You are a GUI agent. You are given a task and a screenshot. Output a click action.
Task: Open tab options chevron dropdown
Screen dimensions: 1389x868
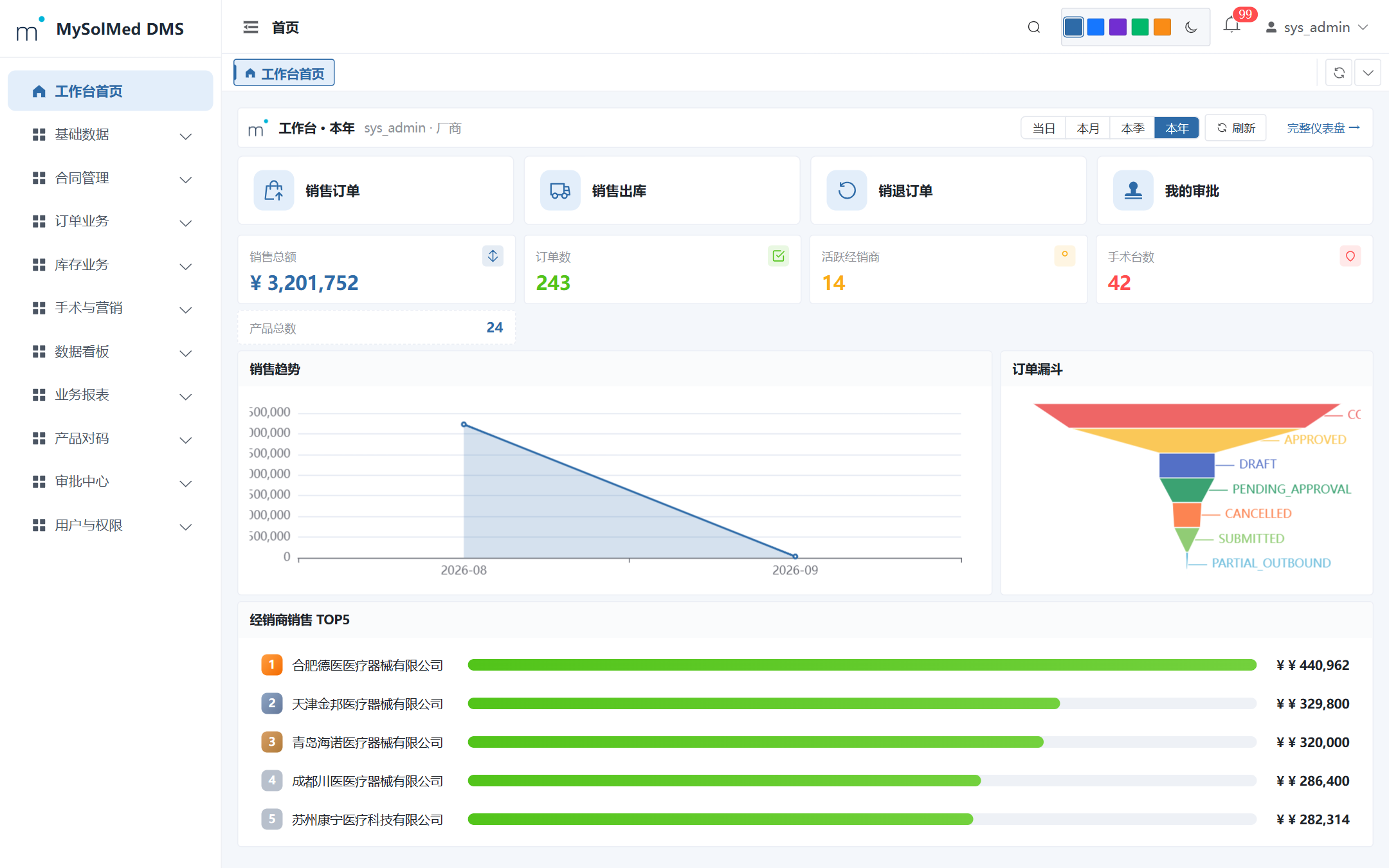(1368, 73)
